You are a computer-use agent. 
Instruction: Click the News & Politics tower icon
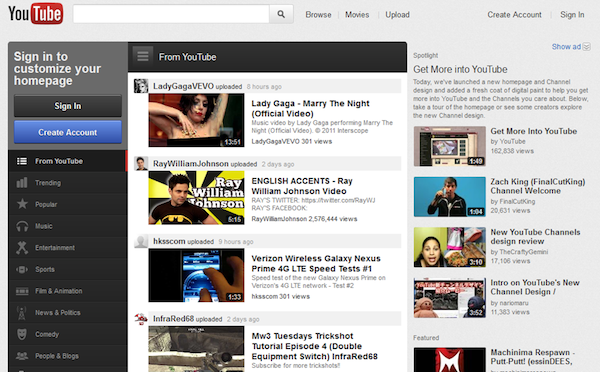(x=22, y=313)
